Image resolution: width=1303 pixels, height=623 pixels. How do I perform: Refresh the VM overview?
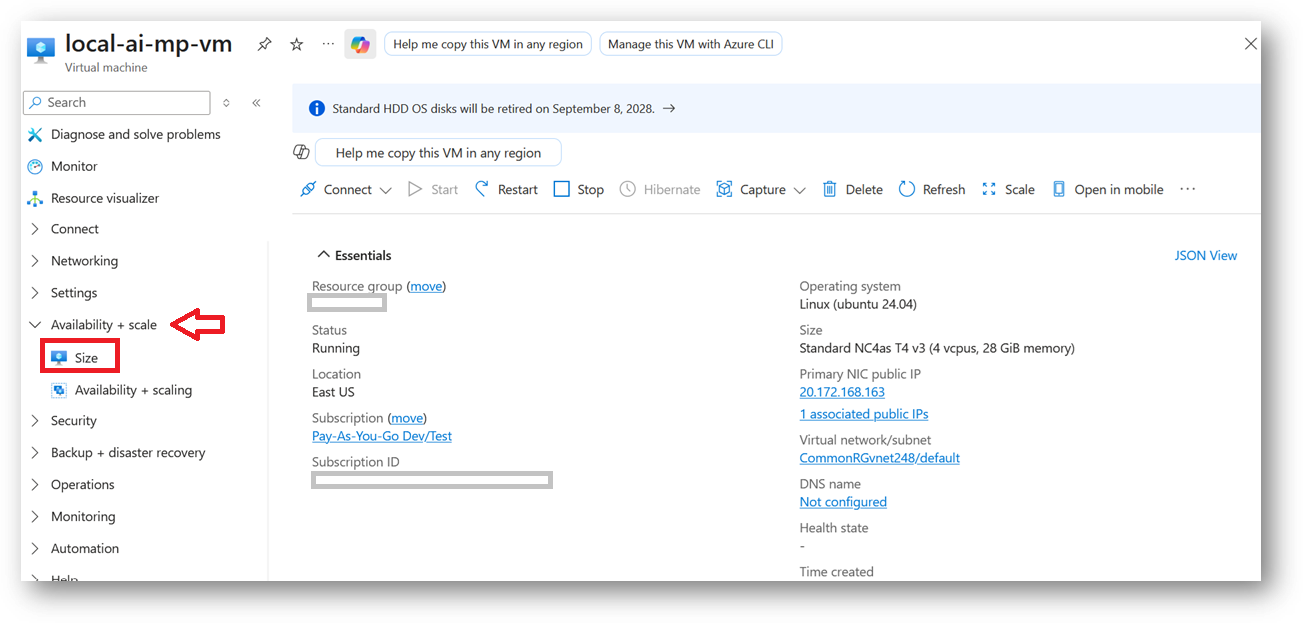(931, 189)
